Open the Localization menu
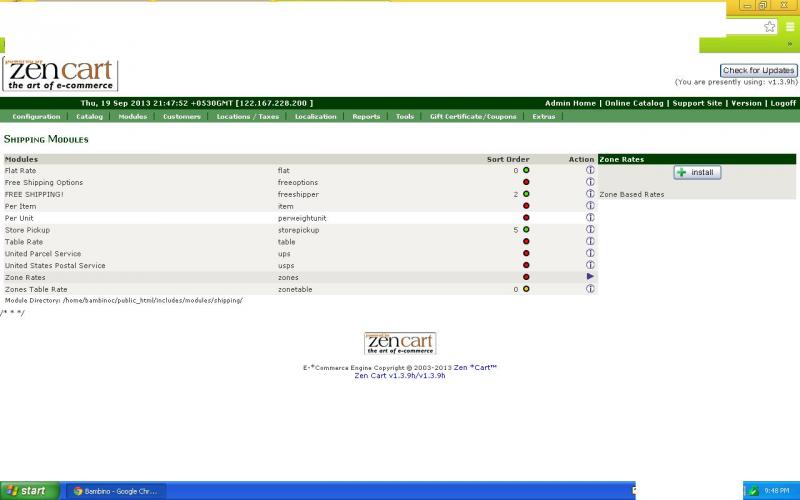The height and width of the screenshot is (500, 800). click(316, 116)
